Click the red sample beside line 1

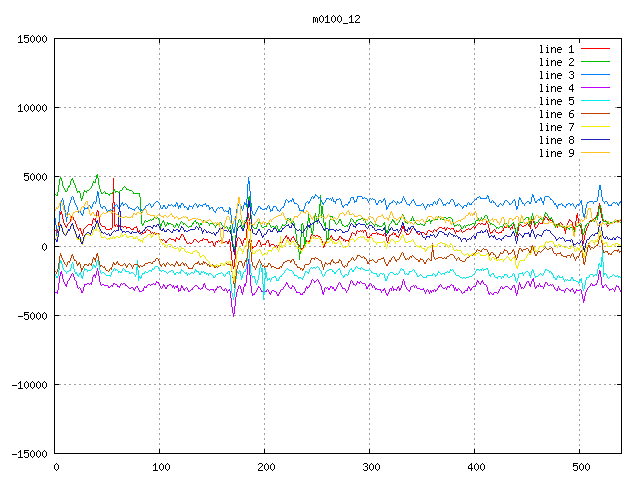pos(596,49)
